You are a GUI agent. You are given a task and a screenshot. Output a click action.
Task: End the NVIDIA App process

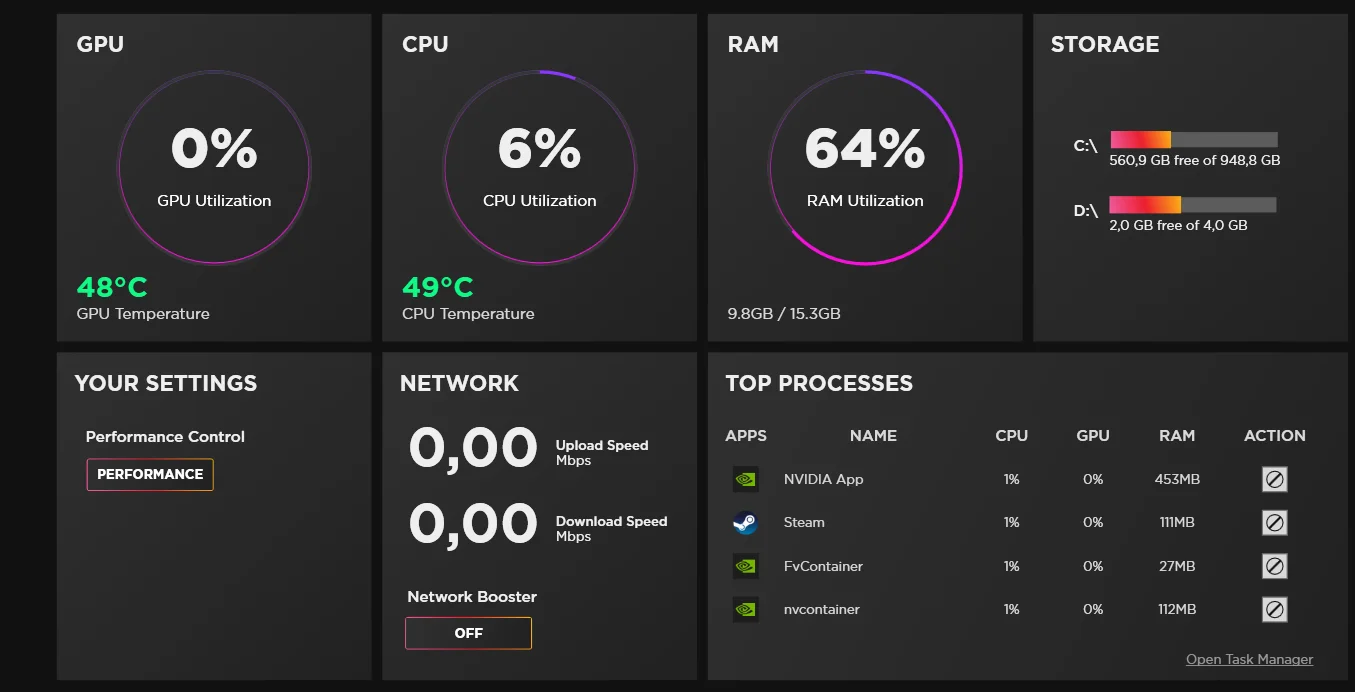click(x=1274, y=479)
